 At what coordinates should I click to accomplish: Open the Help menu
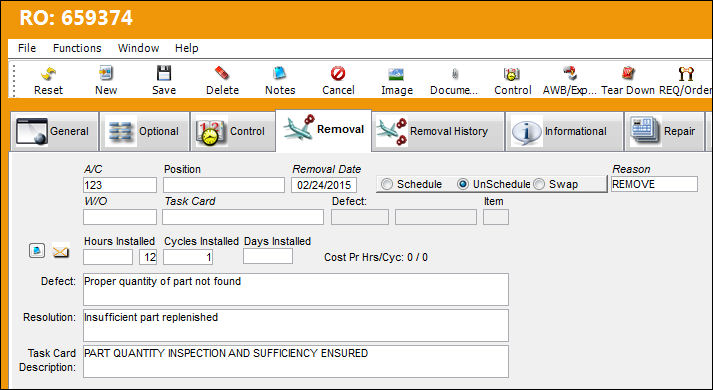[x=186, y=48]
